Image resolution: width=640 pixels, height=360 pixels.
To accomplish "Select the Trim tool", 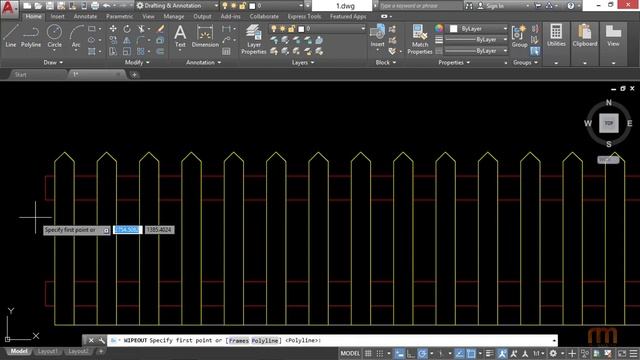I will pyautogui.click(x=141, y=29).
